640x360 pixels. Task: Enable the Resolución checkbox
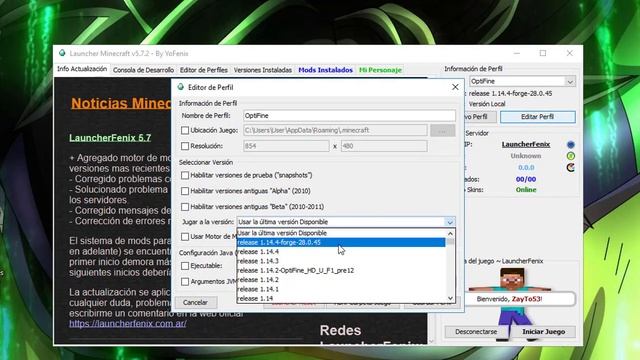point(185,146)
